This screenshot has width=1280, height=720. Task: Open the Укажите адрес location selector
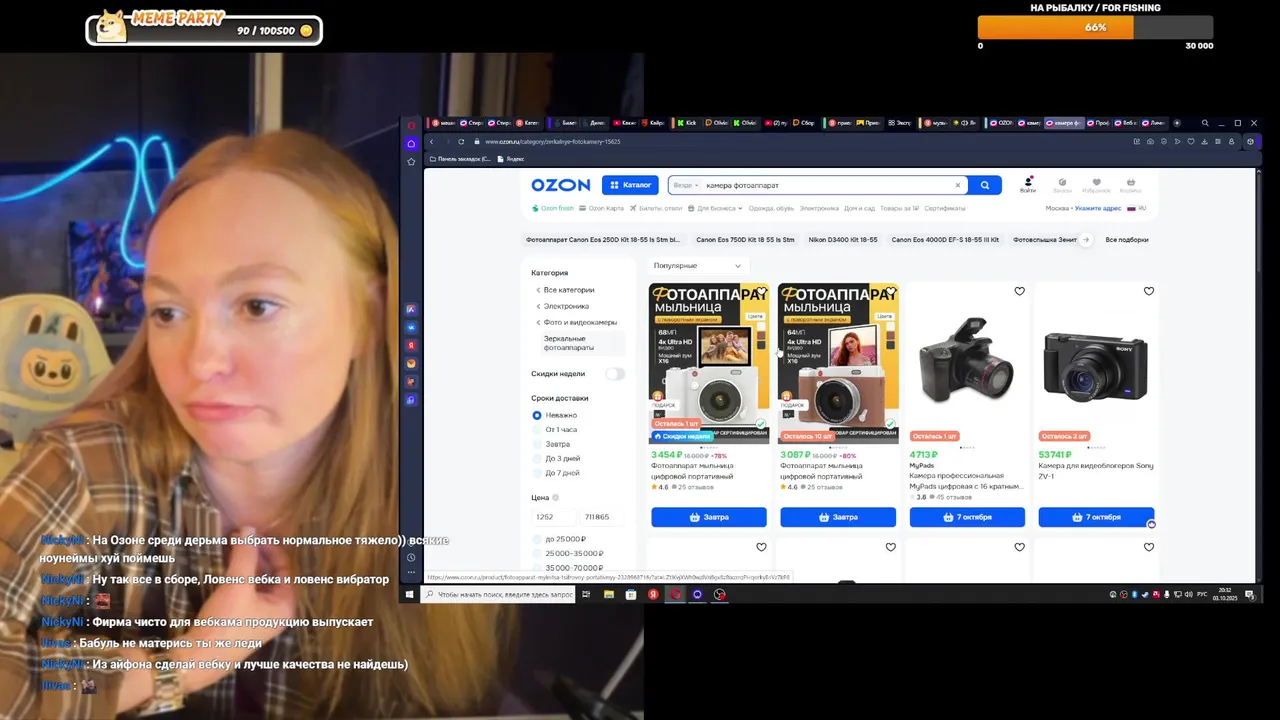(x=1097, y=208)
